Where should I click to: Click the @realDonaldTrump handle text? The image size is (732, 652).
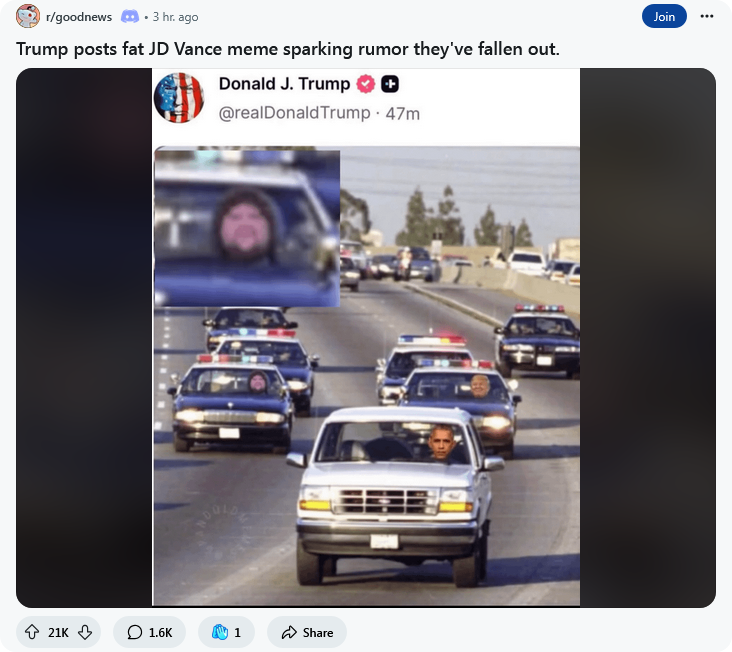294,113
